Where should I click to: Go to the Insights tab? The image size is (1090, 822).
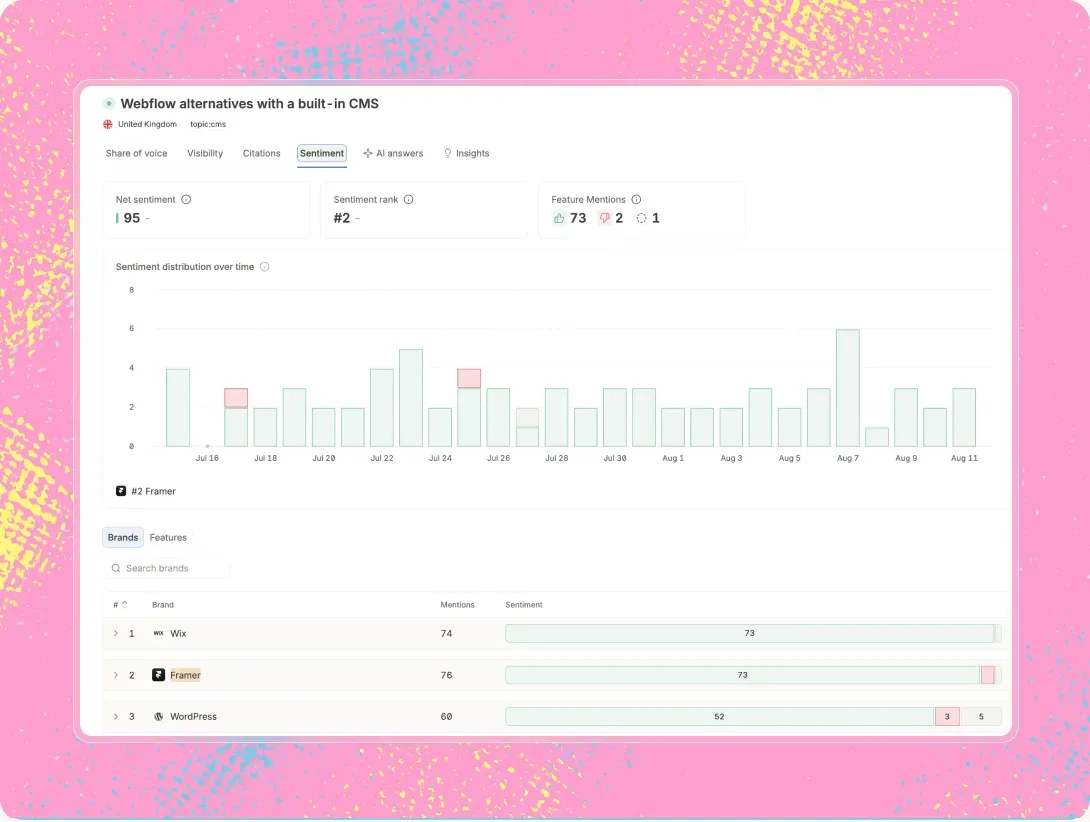(466, 154)
